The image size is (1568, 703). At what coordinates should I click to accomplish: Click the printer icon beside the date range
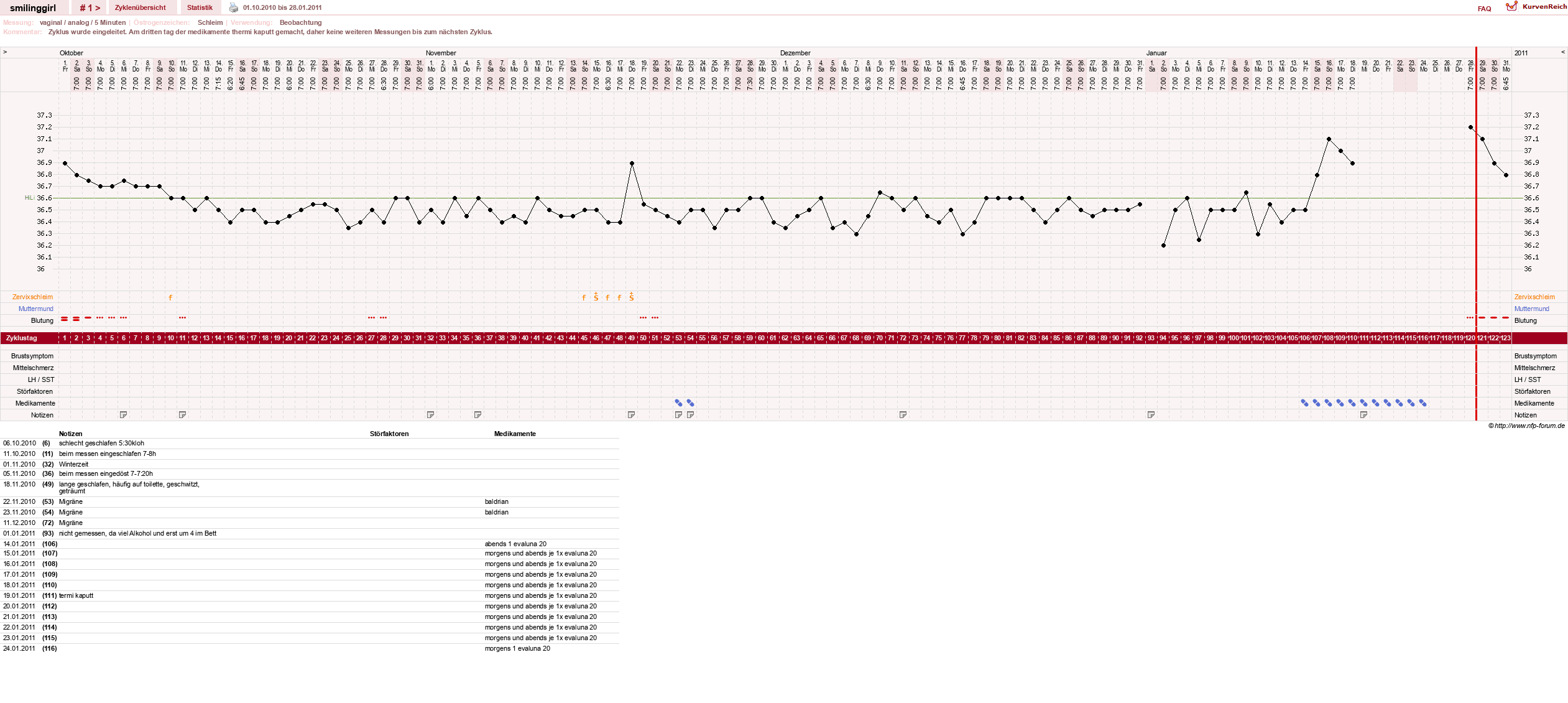[x=234, y=7]
